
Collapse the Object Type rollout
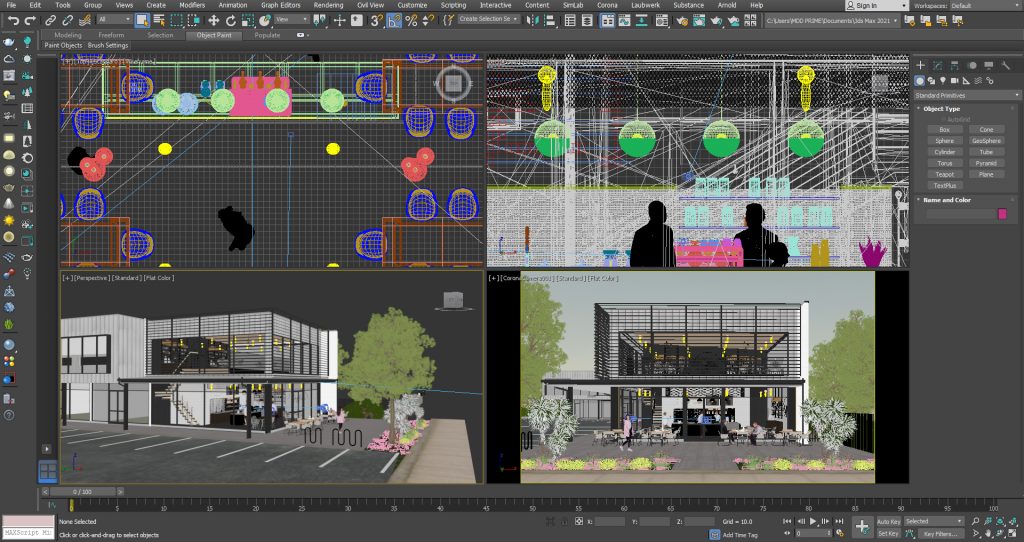[x=941, y=108]
